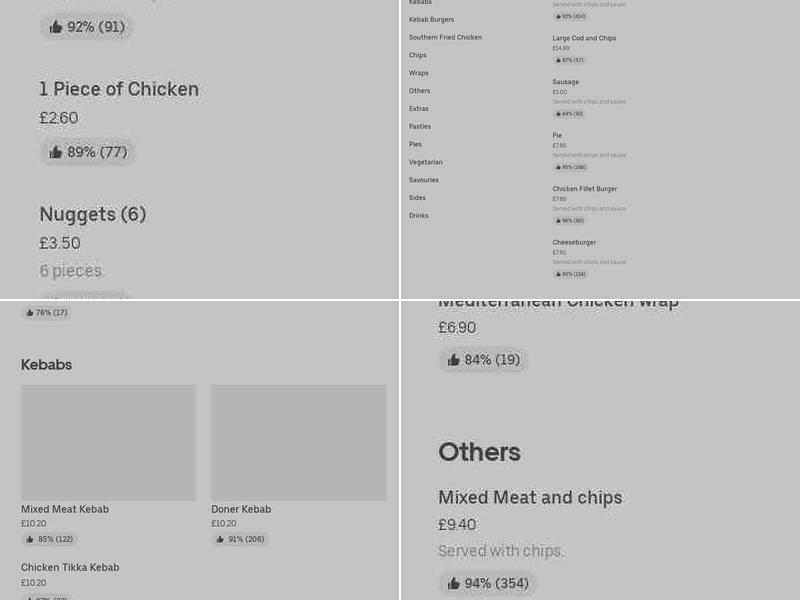Open the Drinks section from the sidebar
800x600 pixels.
click(x=418, y=215)
